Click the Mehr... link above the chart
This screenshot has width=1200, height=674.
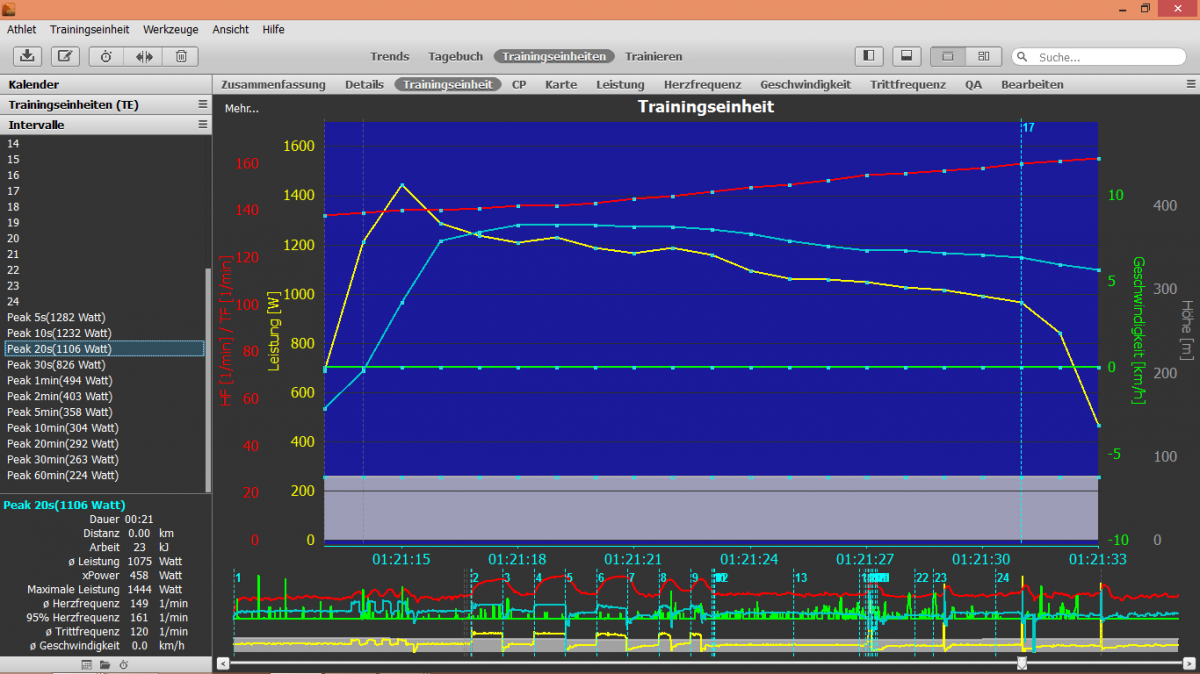(241, 108)
